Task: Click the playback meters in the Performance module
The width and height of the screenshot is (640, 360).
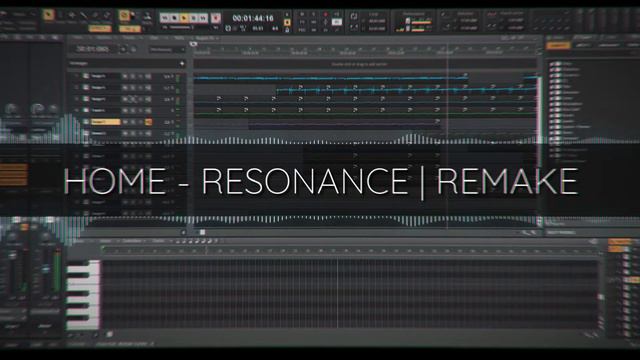Action: tap(421, 26)
